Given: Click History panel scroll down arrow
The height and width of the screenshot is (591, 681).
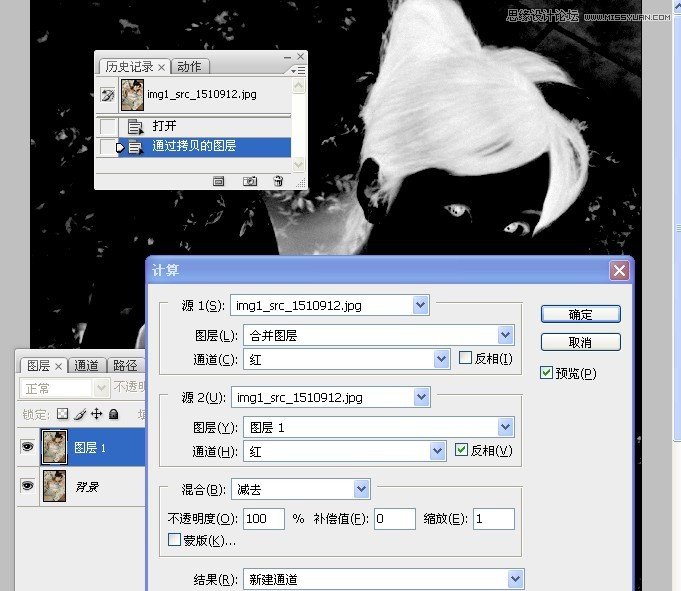Looking at the screenshot, I should click(x=298, y=164).
